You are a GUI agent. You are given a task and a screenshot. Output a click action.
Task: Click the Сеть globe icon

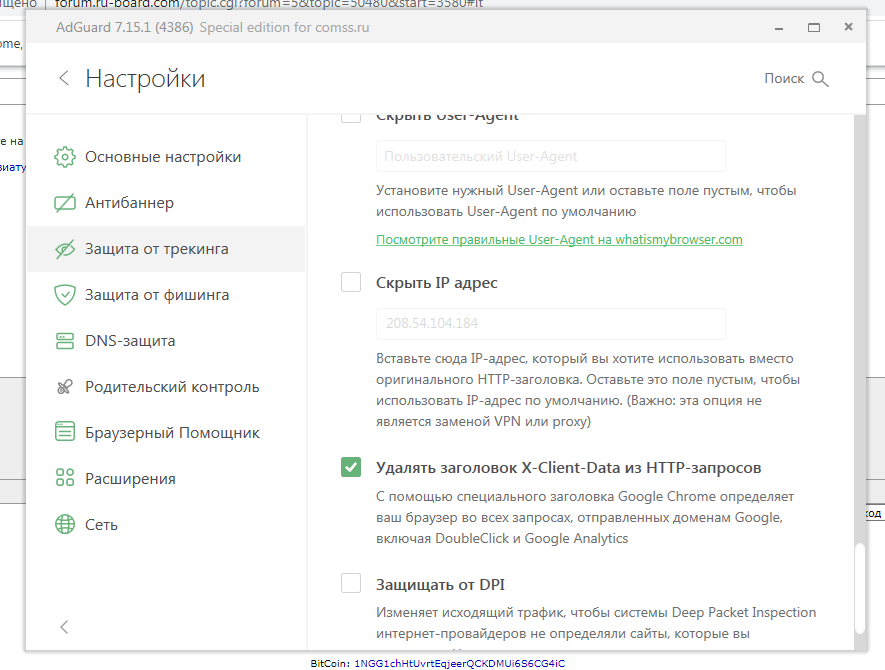coord(64,524)
